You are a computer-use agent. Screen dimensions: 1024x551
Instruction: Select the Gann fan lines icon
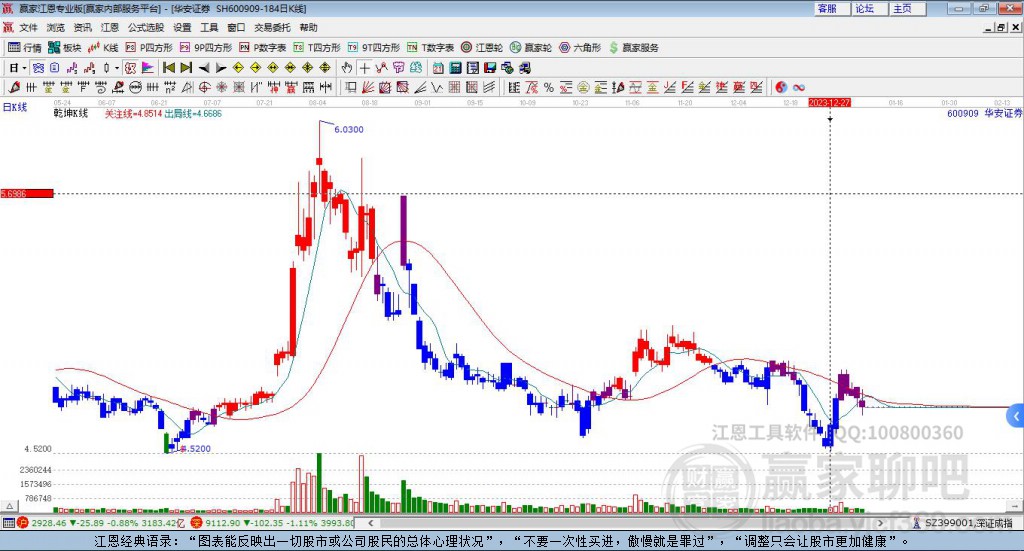point(367,87)
